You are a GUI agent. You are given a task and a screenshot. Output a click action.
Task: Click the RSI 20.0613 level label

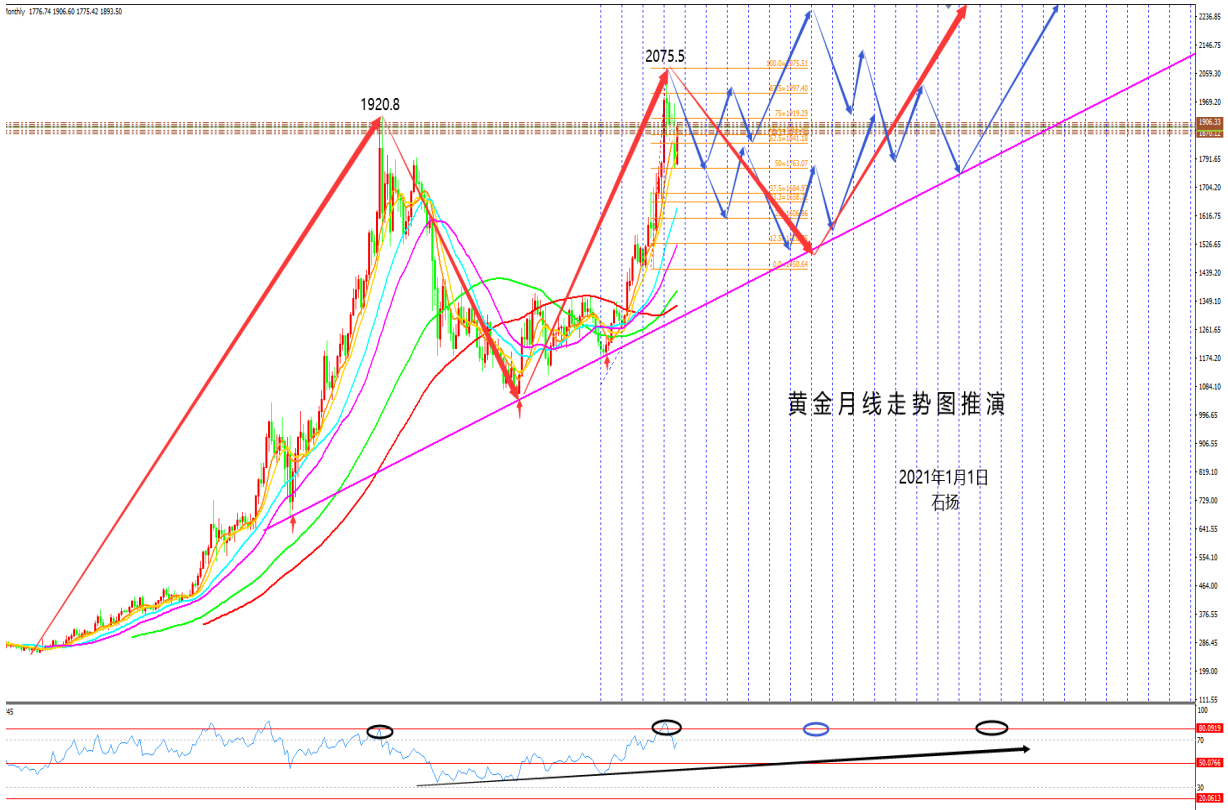click(1210, 799)
